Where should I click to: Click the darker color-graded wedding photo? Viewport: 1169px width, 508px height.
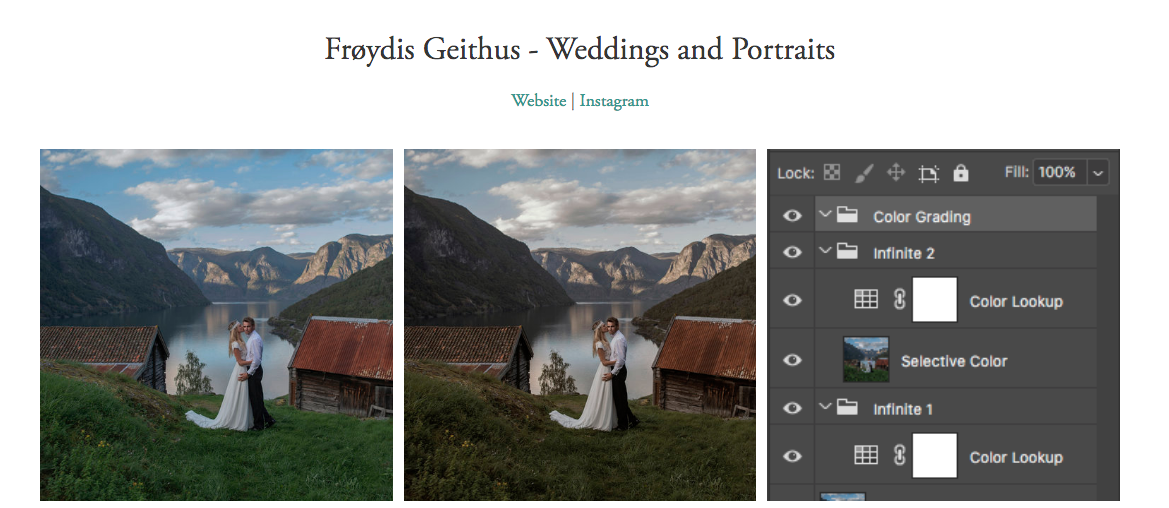[580, 324]
